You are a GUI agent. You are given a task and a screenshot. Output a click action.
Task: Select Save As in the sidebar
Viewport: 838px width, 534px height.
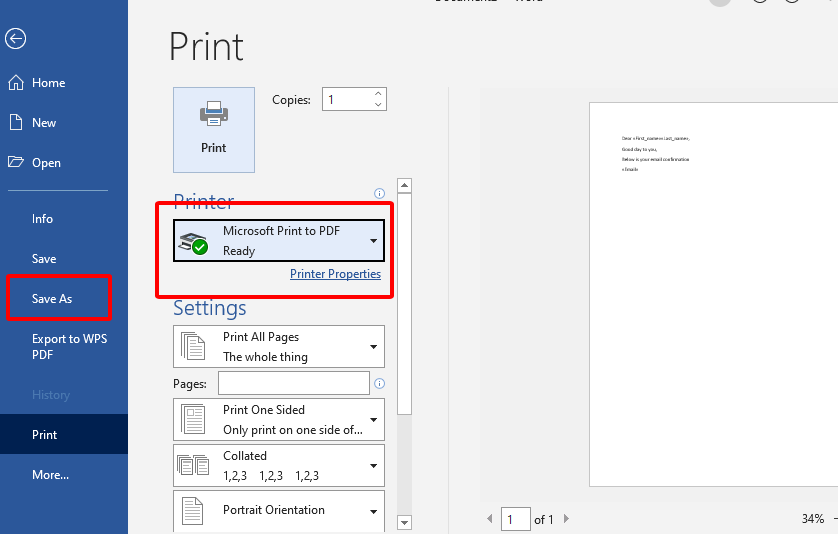point(52,299)
